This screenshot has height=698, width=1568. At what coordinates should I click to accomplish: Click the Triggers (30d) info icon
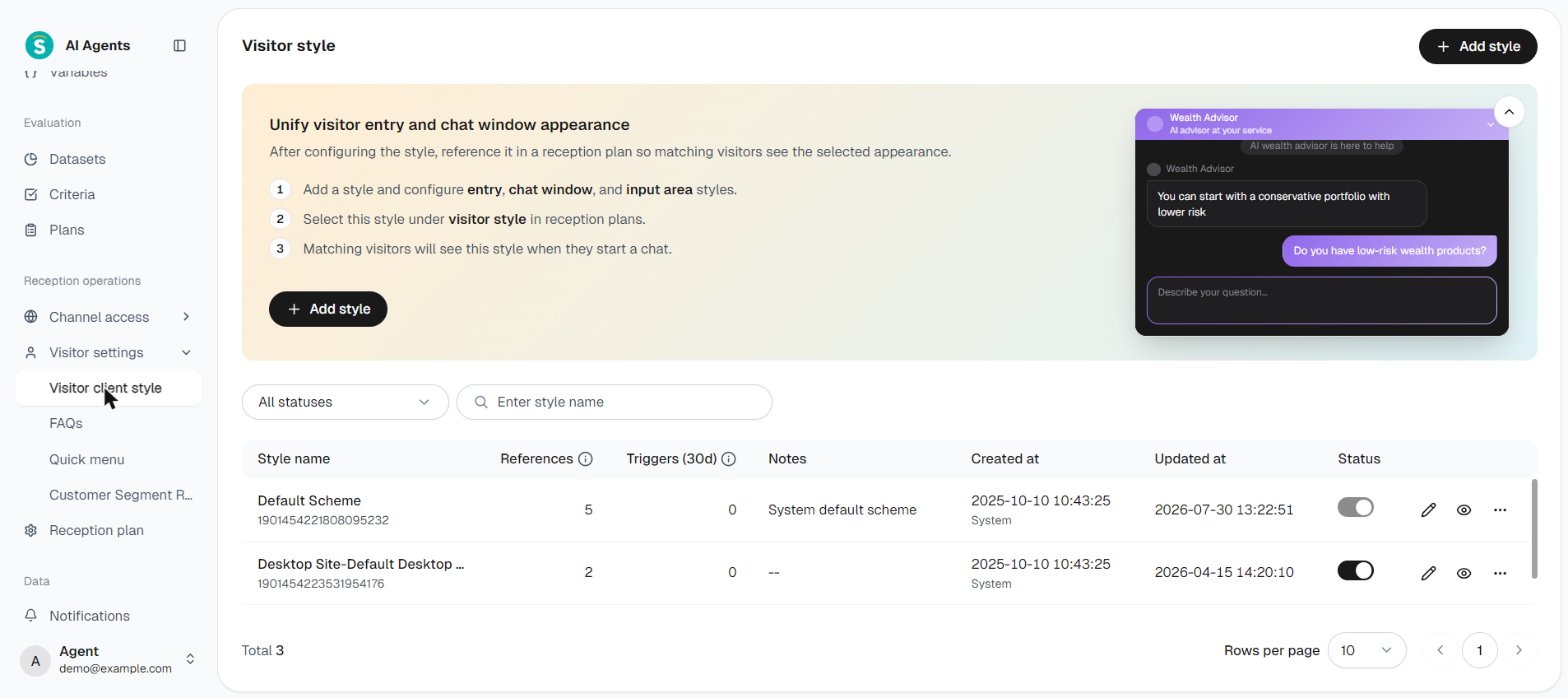729,459
